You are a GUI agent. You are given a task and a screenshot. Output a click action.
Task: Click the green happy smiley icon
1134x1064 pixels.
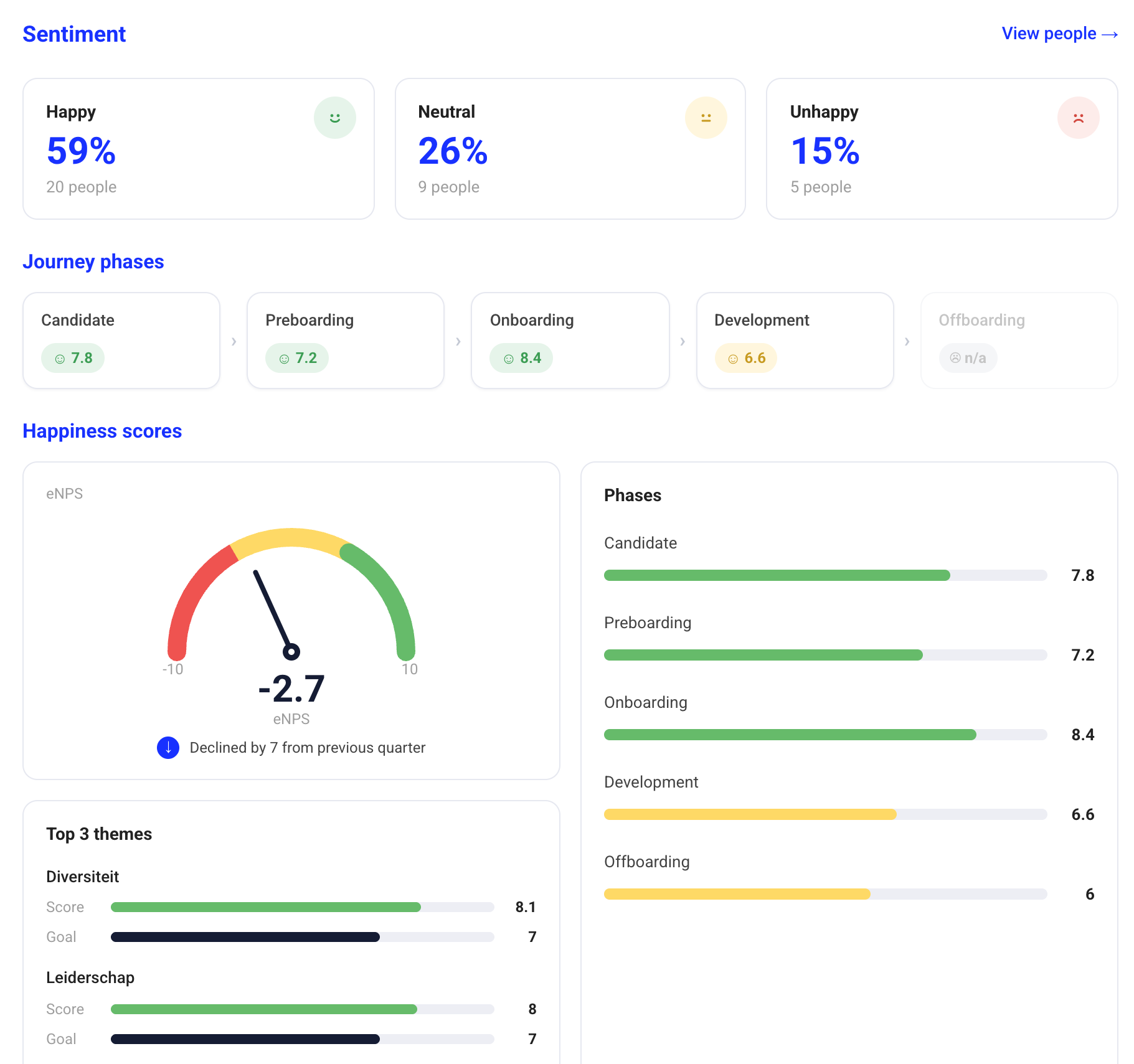point(334,118)
